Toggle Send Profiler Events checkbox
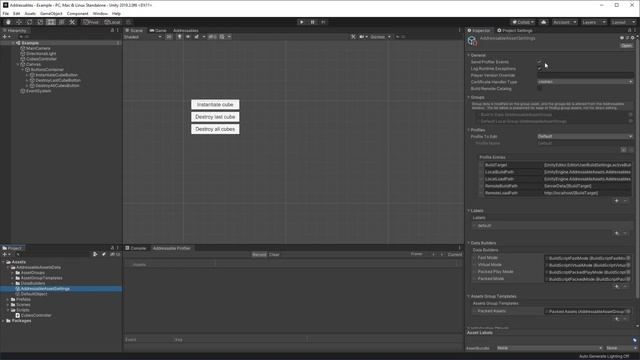 (540, 62)
